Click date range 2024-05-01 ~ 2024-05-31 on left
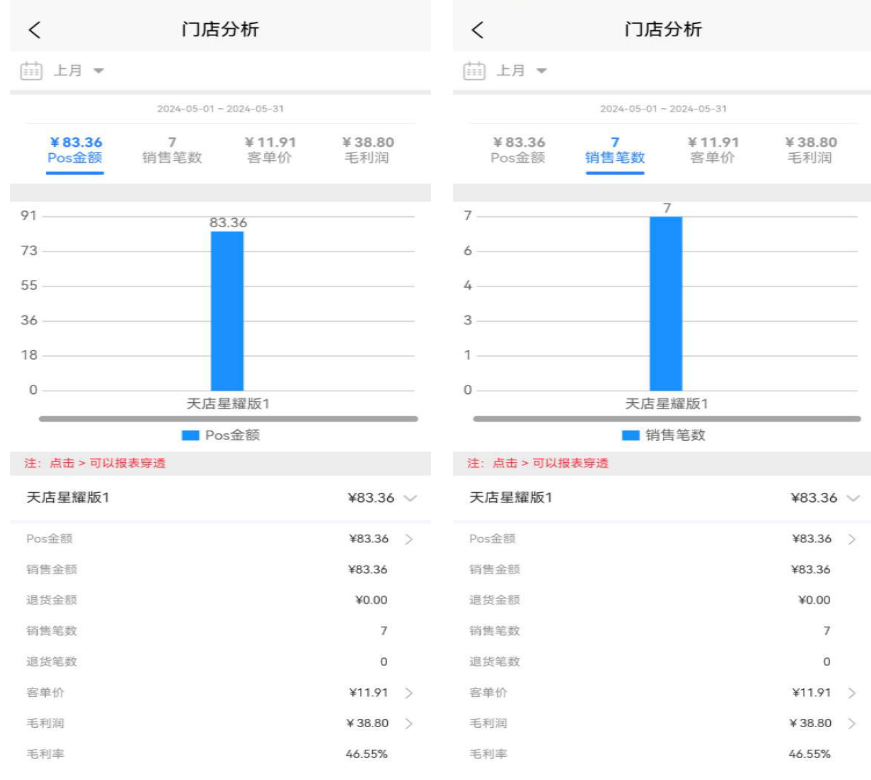 tap(221, 109)
